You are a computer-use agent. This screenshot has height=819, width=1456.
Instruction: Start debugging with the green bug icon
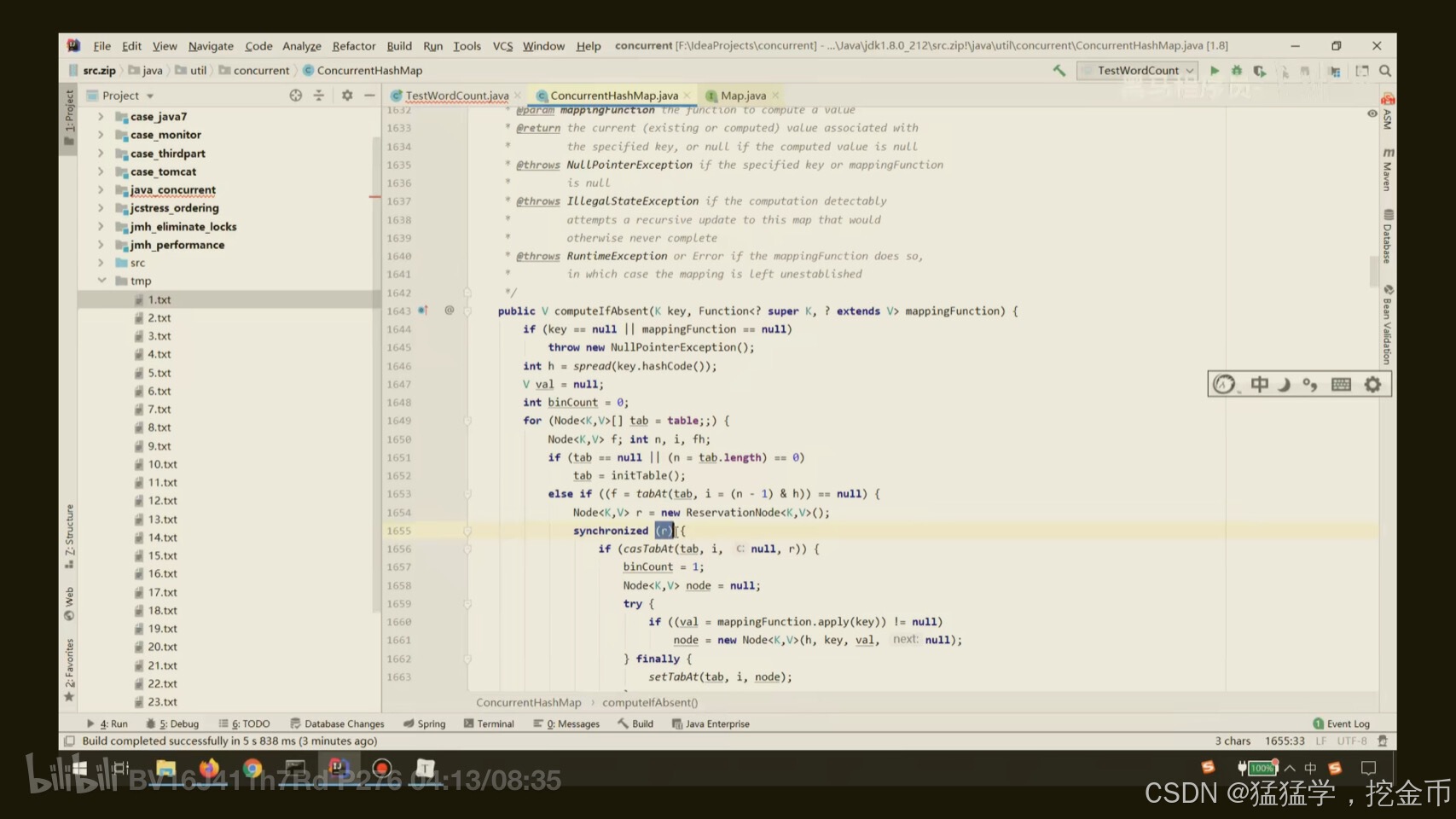(1237, 71)
